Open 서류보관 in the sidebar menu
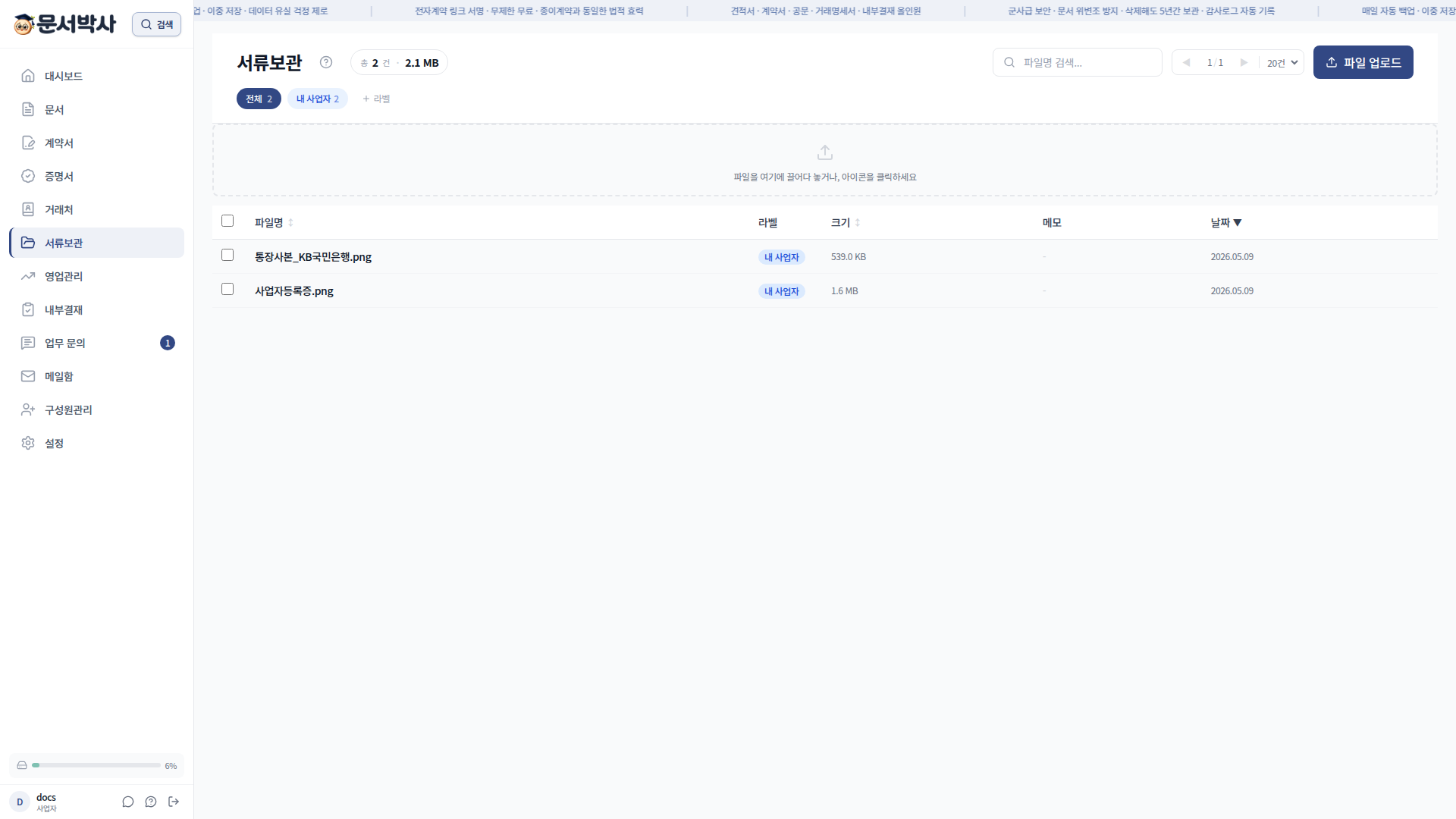 [x=97, y=243]
